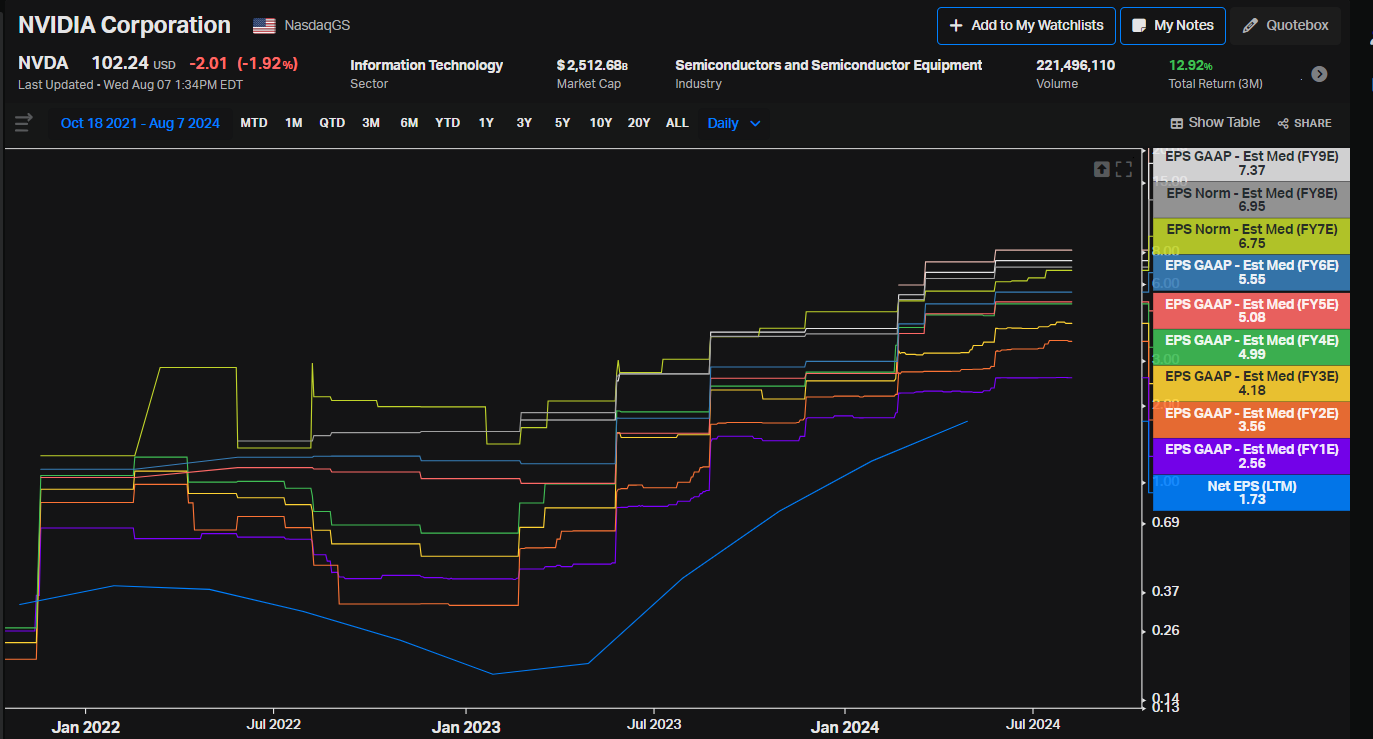Click the NVDA ticker symbol
This screenshot has width=1373, height=739.
click(43, 64)
